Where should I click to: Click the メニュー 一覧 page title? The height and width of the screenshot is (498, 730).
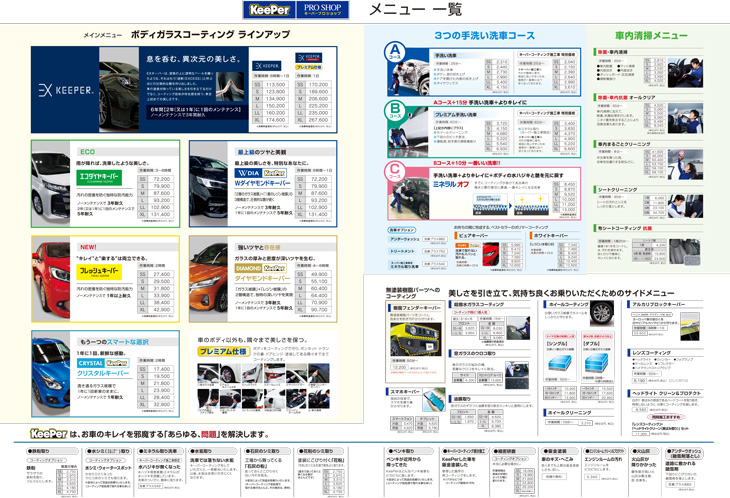[415, 9]
